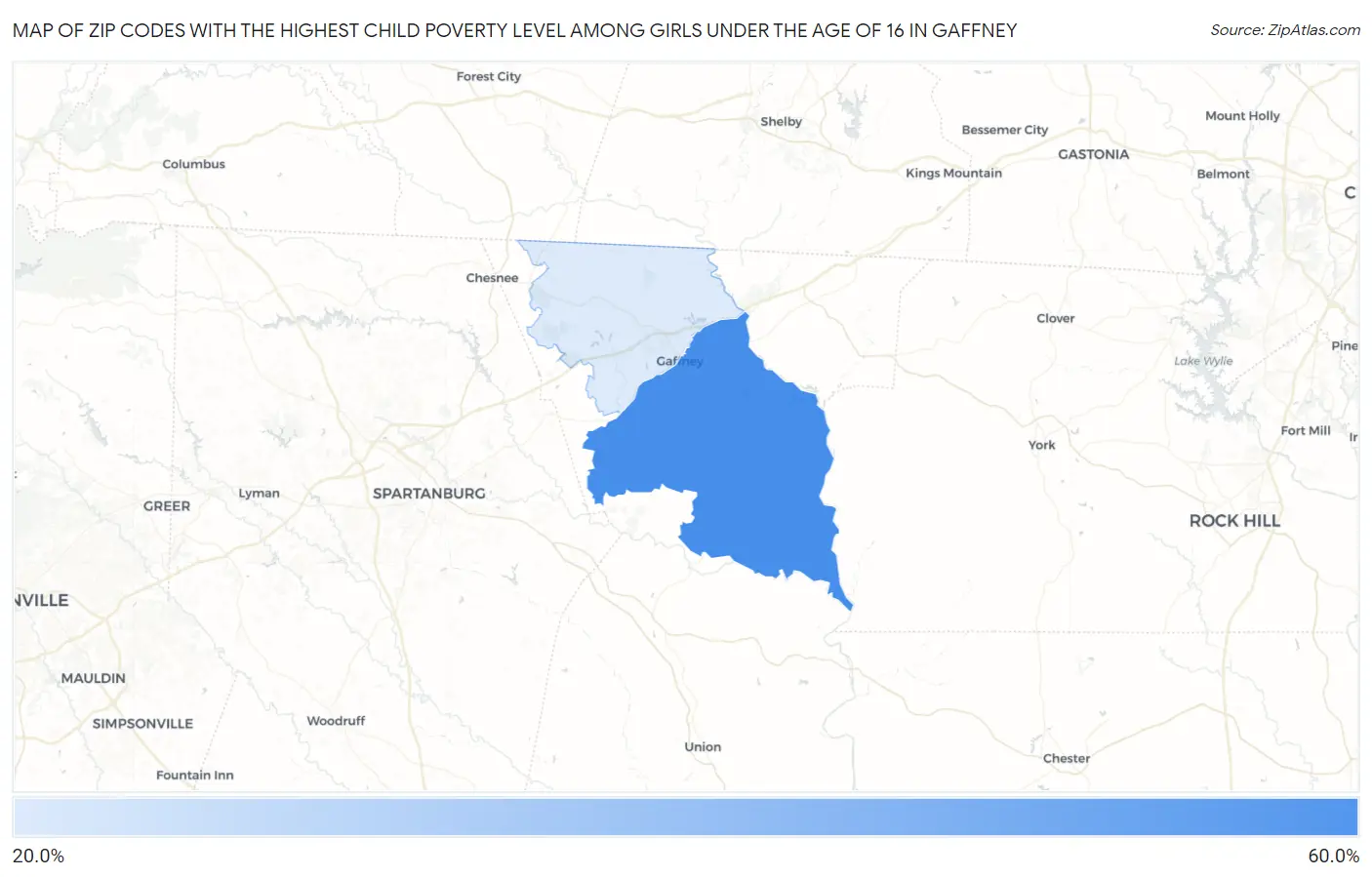Click the '60.0%' legend maximum label
The width and height of the screenshot is (1372, 877).
click(1334, 856)
